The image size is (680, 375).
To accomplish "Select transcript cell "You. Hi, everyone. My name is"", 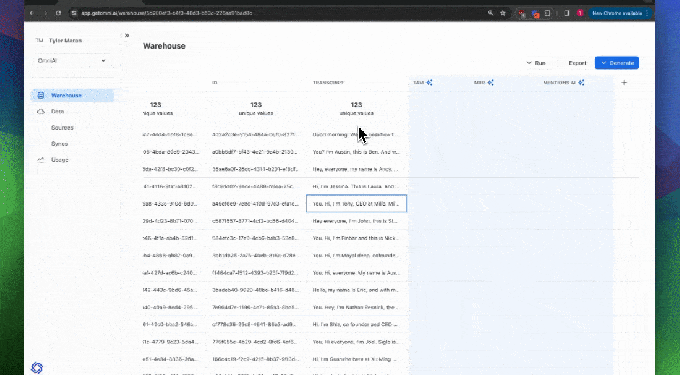I will 356,273.
